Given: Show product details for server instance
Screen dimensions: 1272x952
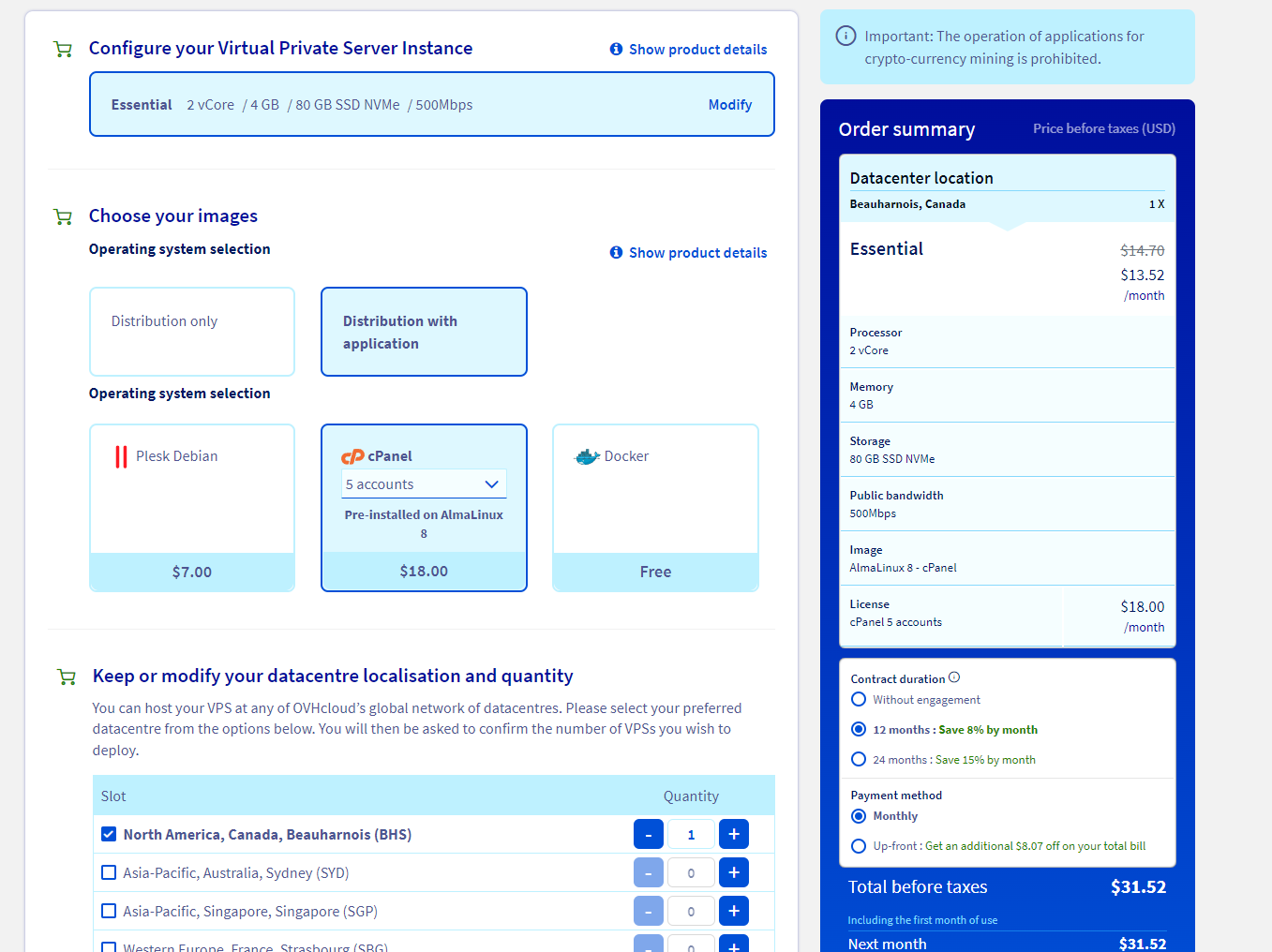Looking at the screenshot, I should 688,50.
